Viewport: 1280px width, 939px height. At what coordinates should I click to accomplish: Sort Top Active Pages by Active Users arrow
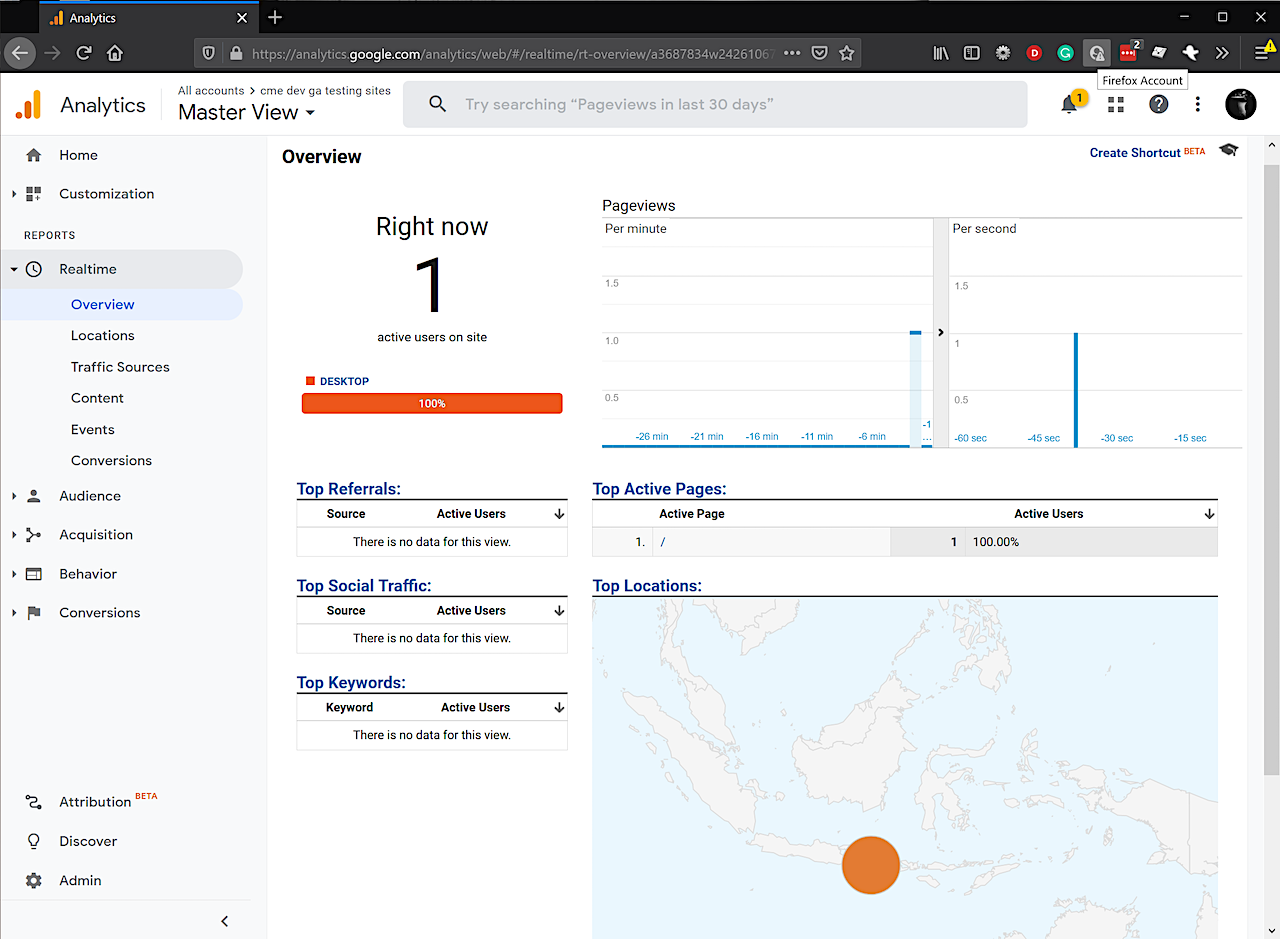point(1209,514)
